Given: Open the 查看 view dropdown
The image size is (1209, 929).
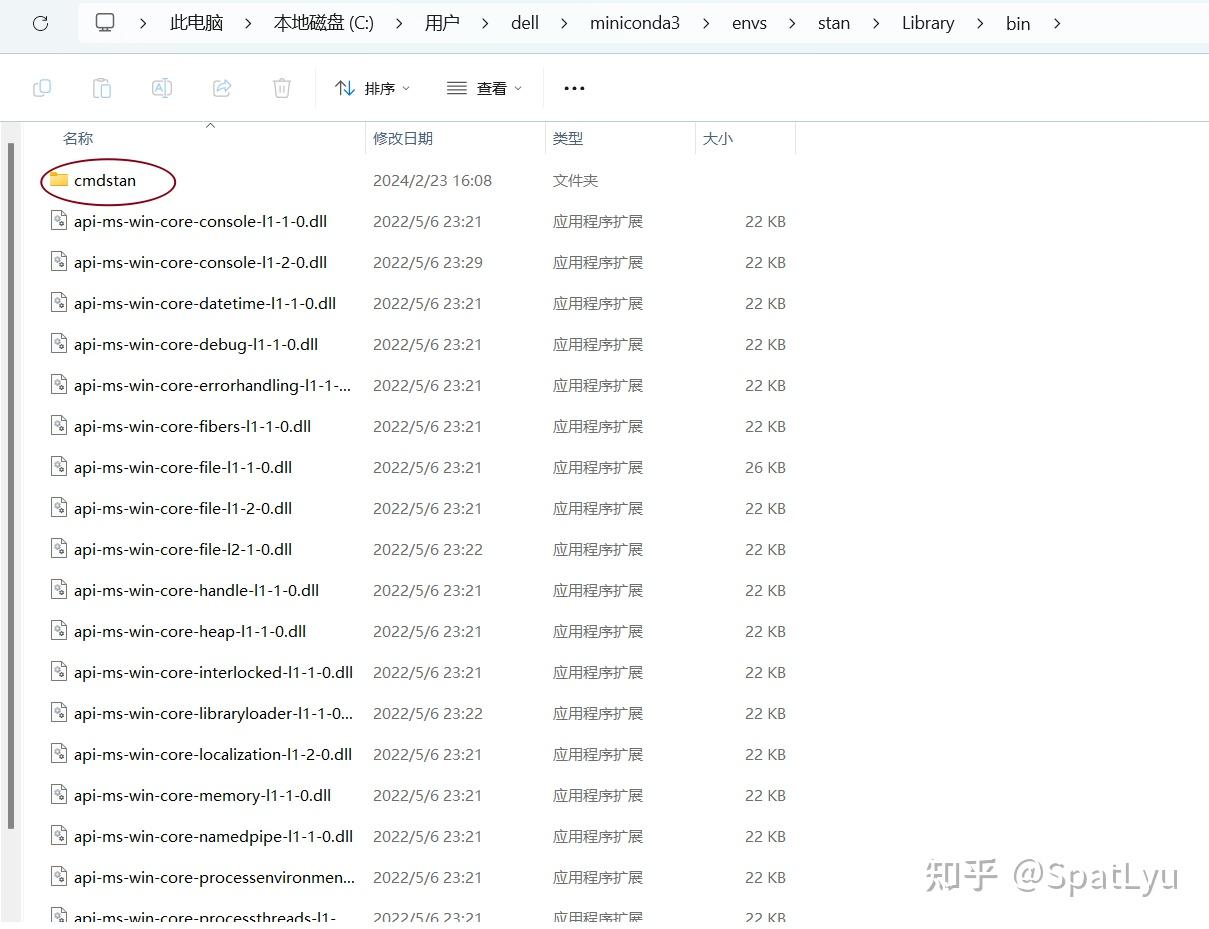Looking at the screenshot, I should 489,88.
